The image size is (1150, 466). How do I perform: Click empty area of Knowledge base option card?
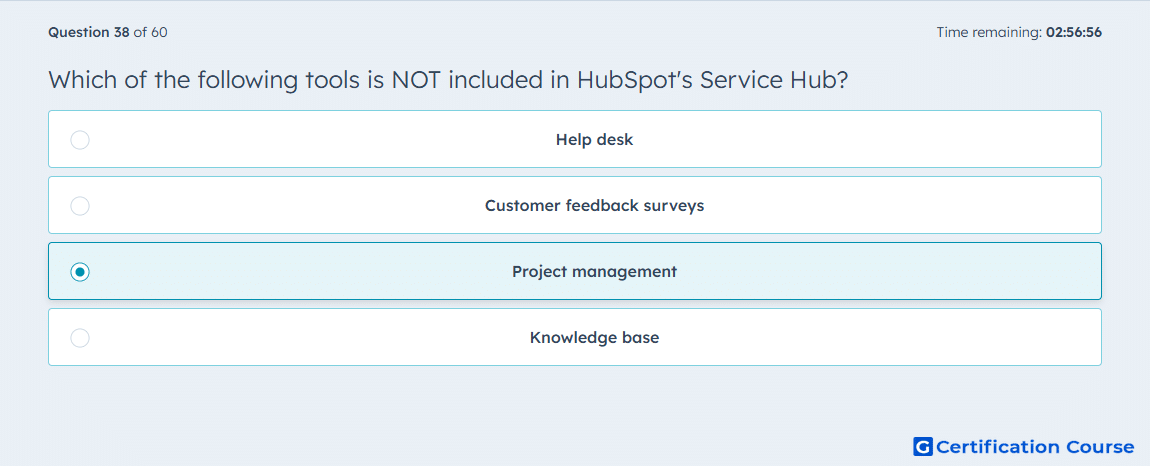point(880,338)
